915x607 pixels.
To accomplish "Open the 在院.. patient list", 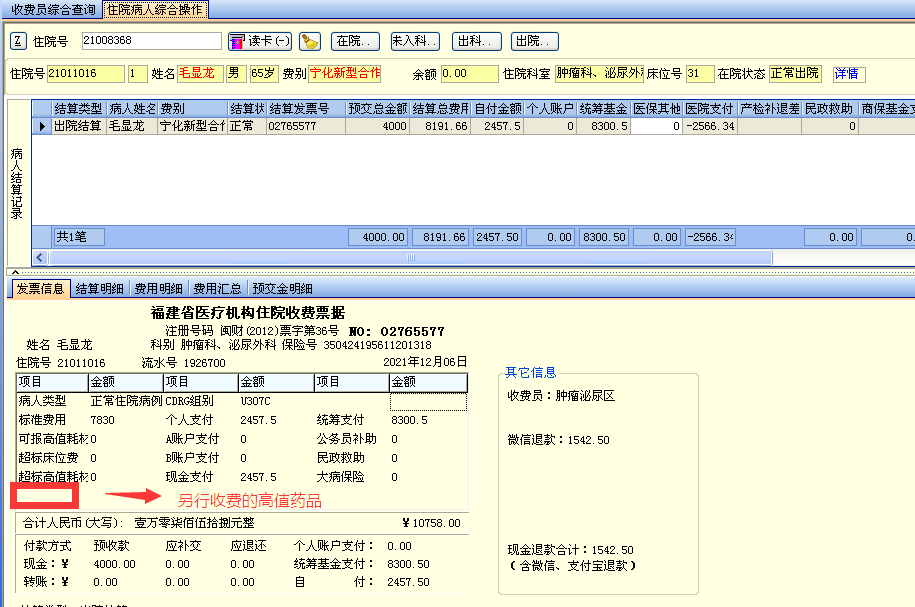I will pyautogui.click(x=355, y=41).
